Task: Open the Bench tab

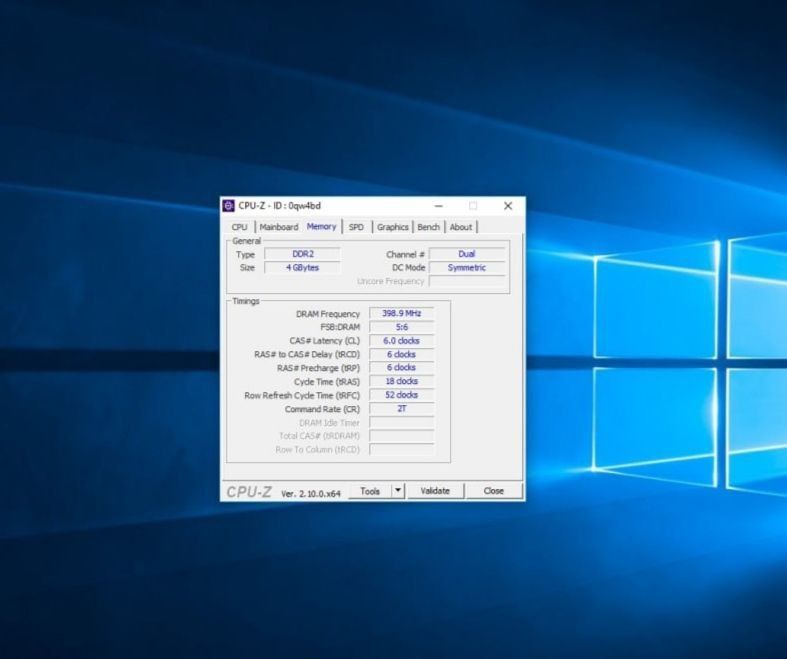Action: click(429, 227)
